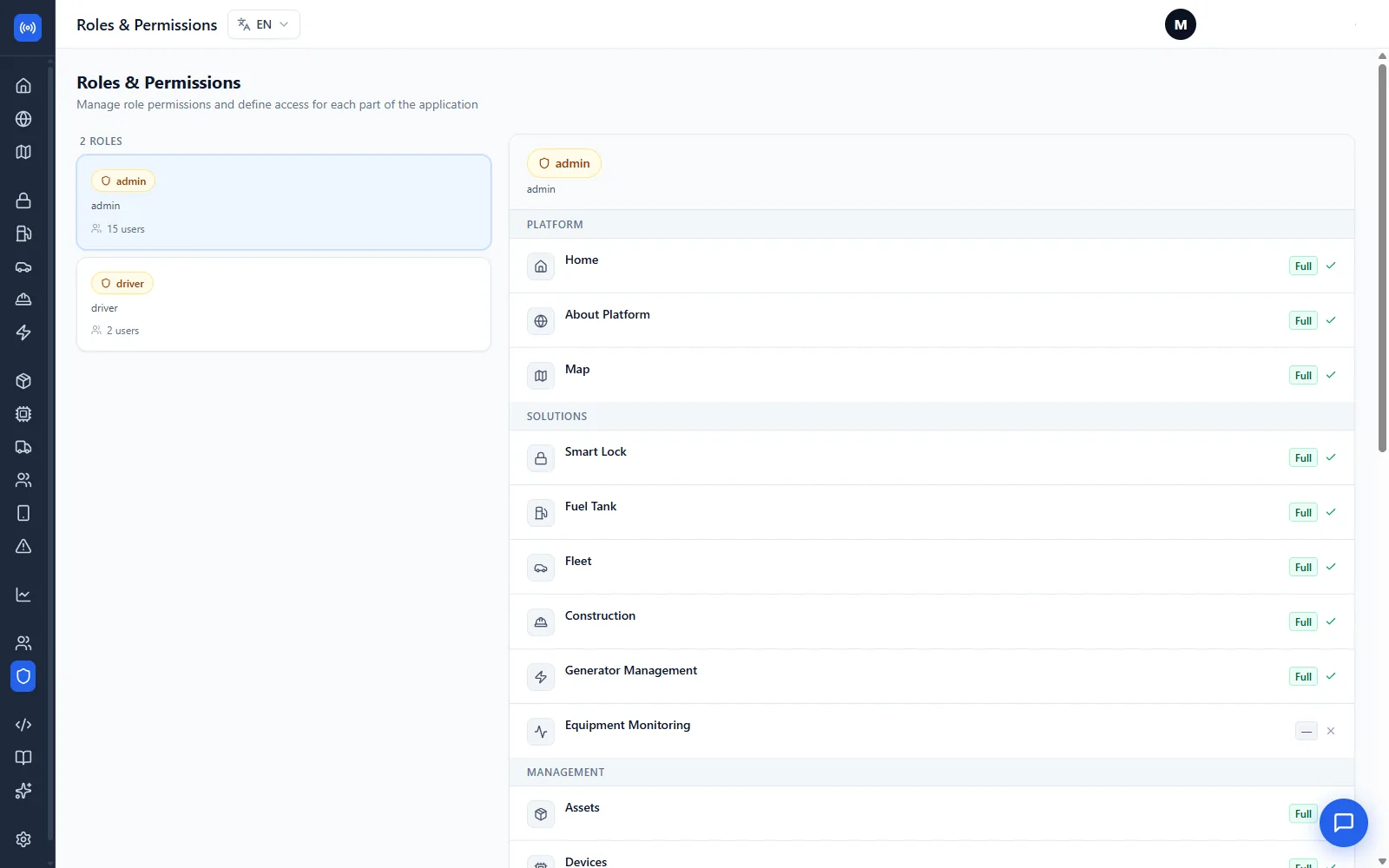1389x868 pixels.
Task: Click the "MANAGEMENT" section header
Action: point(565,773)
